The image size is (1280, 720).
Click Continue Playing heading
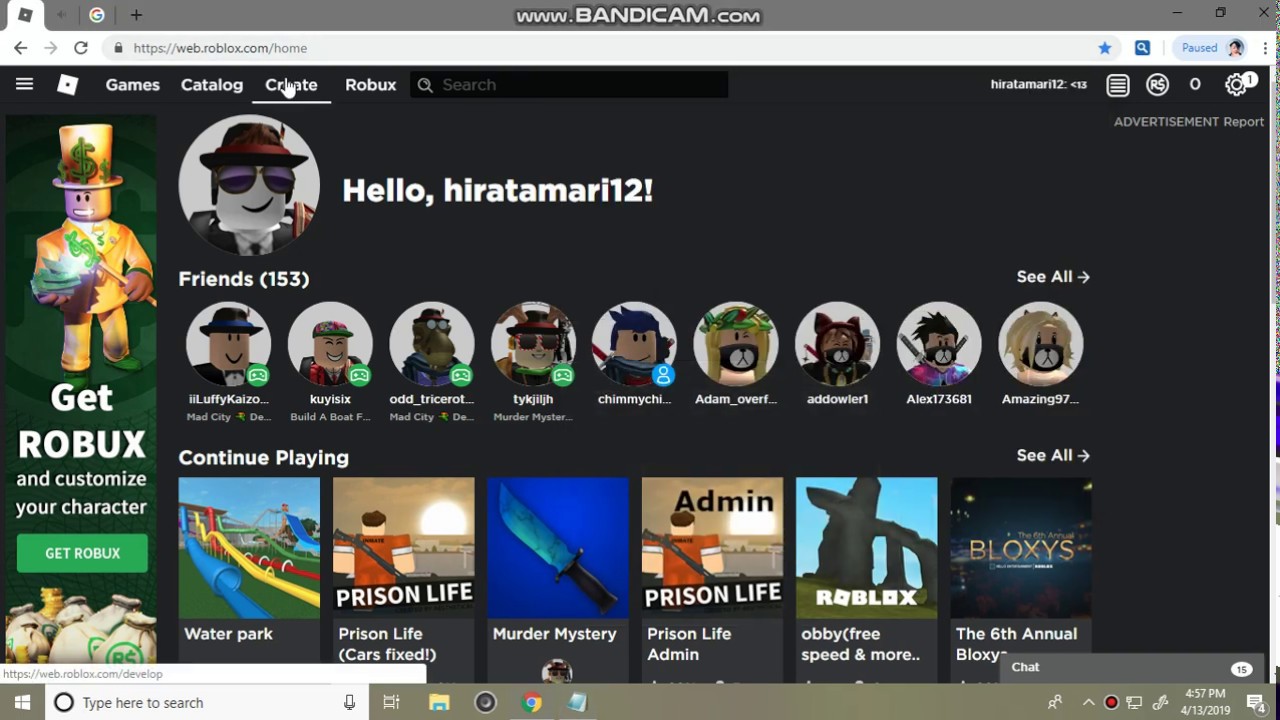[264, 458]
